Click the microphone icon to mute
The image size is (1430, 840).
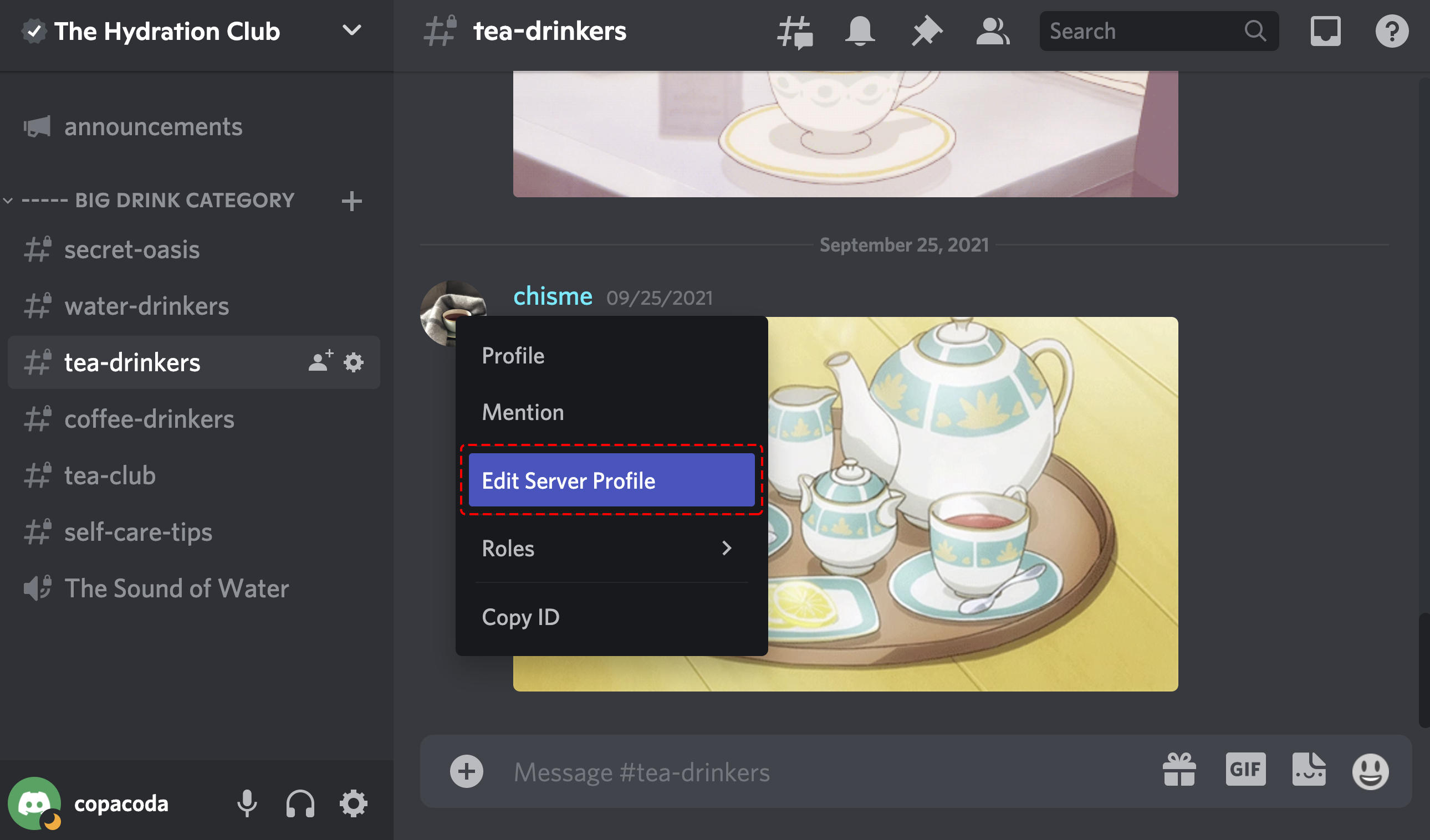pos(247,800)
